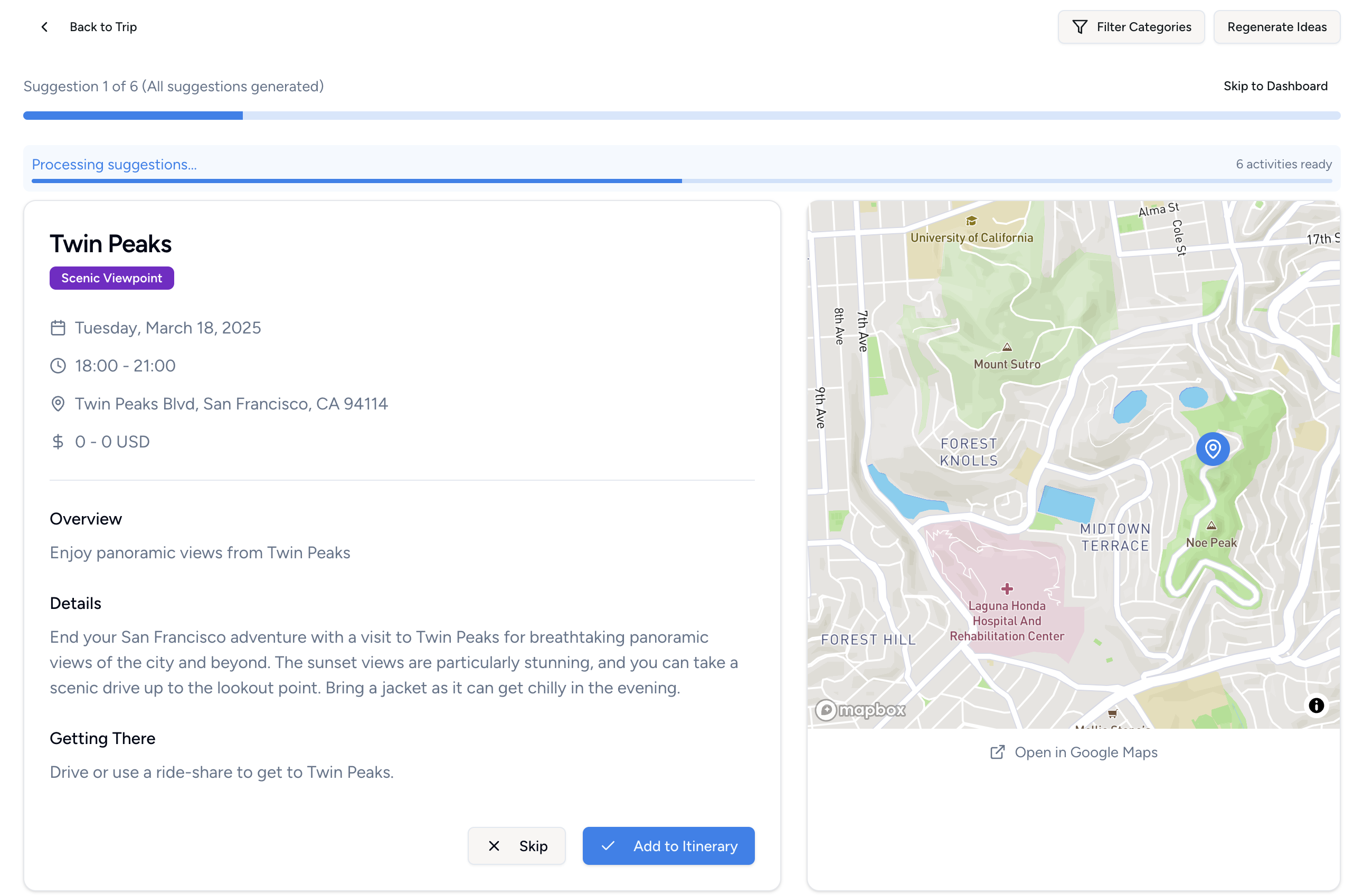The height and width of the screenshot is (896, 1363).
Task: Click the clock icon beside 18:00 - 21:00
Action: (x=58, y=365)
